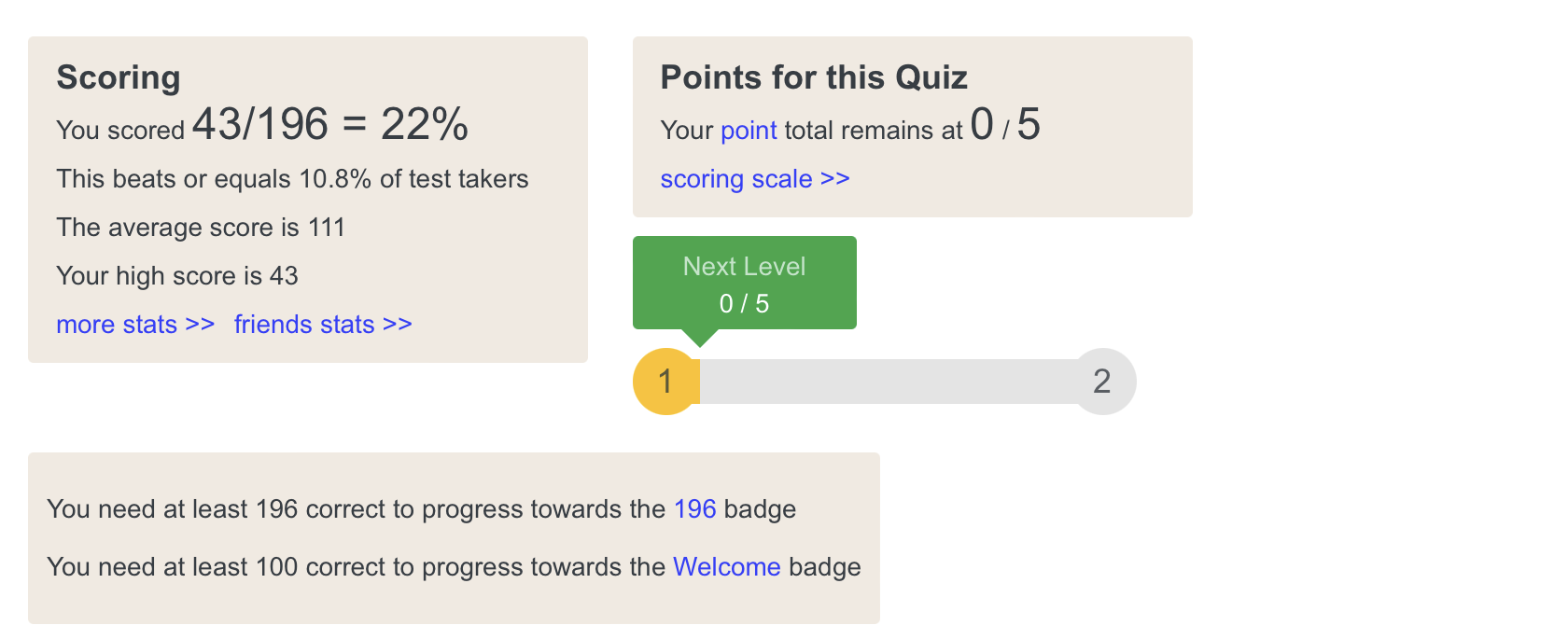This screenshot has width=1568, height=639.
Task: Click the large 0 / 5 point total
Action: (x=1005, y=125)
